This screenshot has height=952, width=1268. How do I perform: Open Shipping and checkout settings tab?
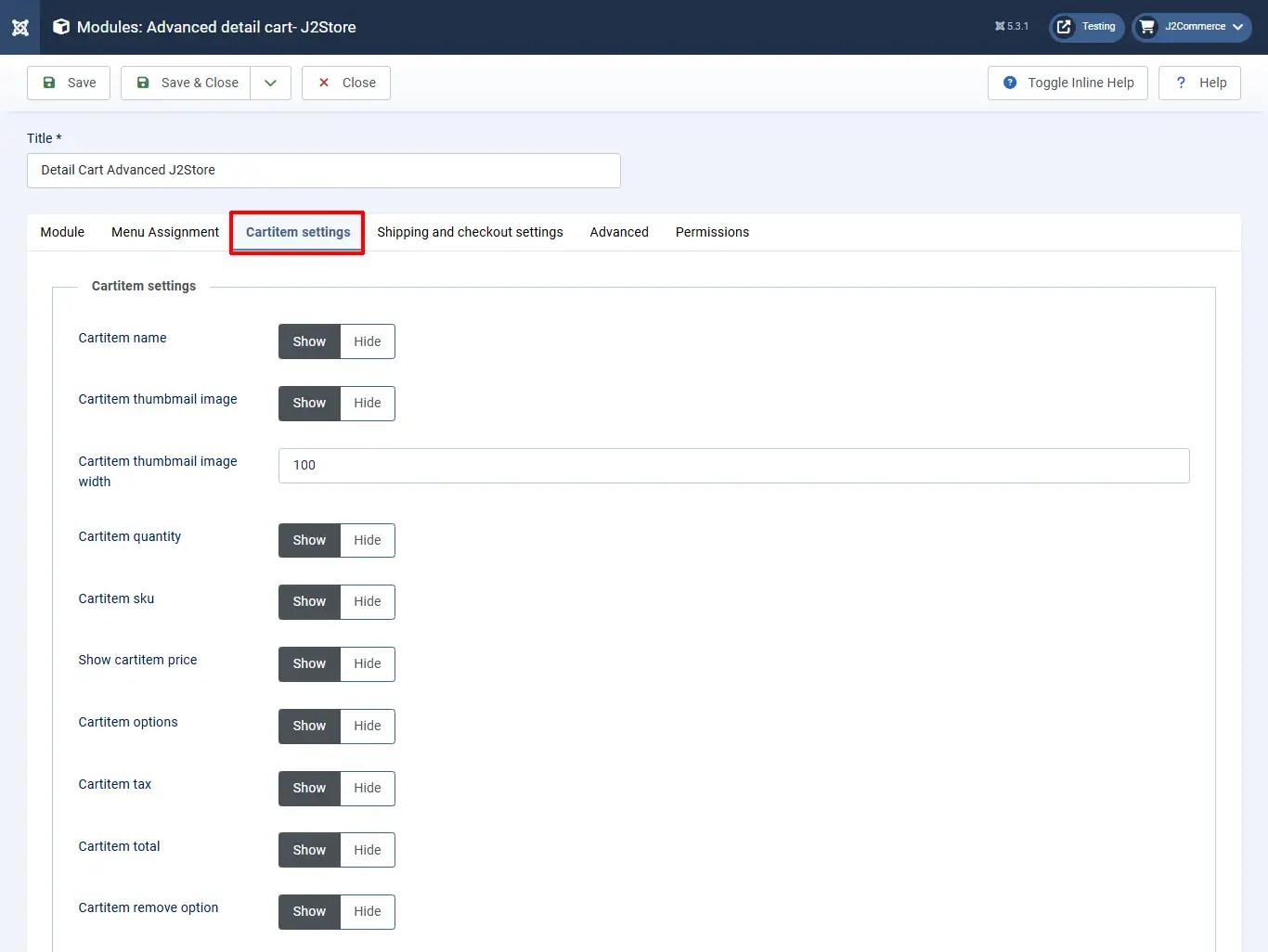(x=470, y=232)
